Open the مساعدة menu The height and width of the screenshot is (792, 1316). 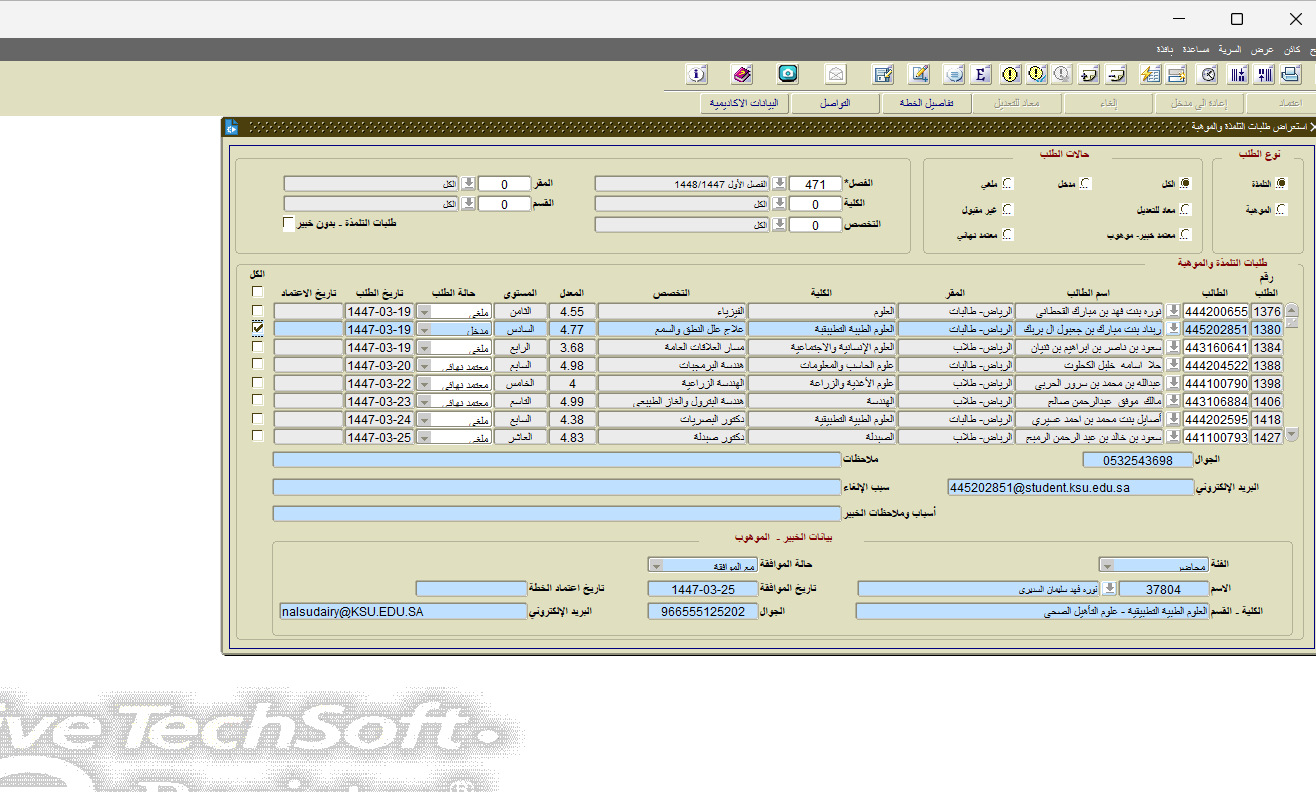(1197, 49)
